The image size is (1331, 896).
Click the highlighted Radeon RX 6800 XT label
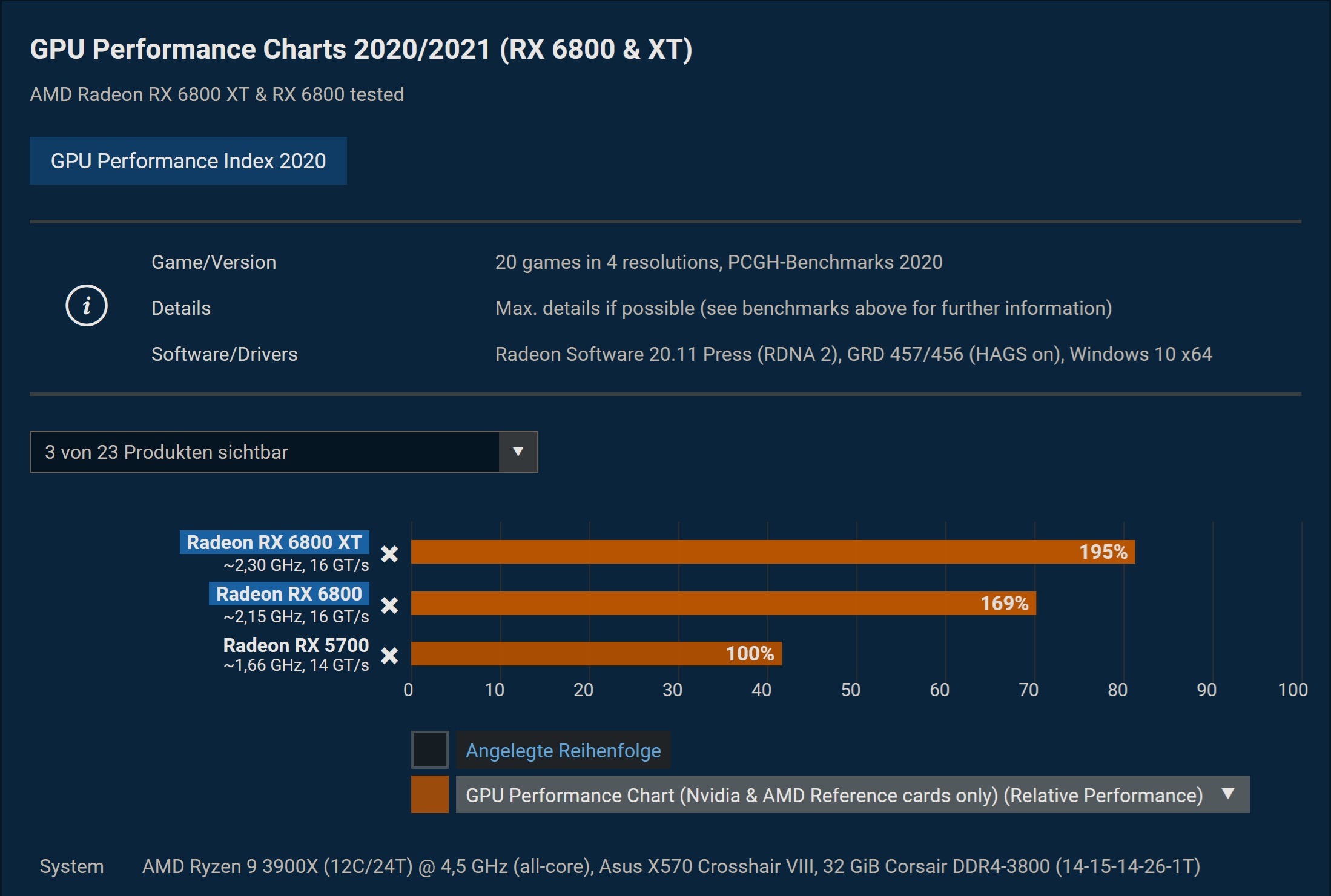(274, 542)
